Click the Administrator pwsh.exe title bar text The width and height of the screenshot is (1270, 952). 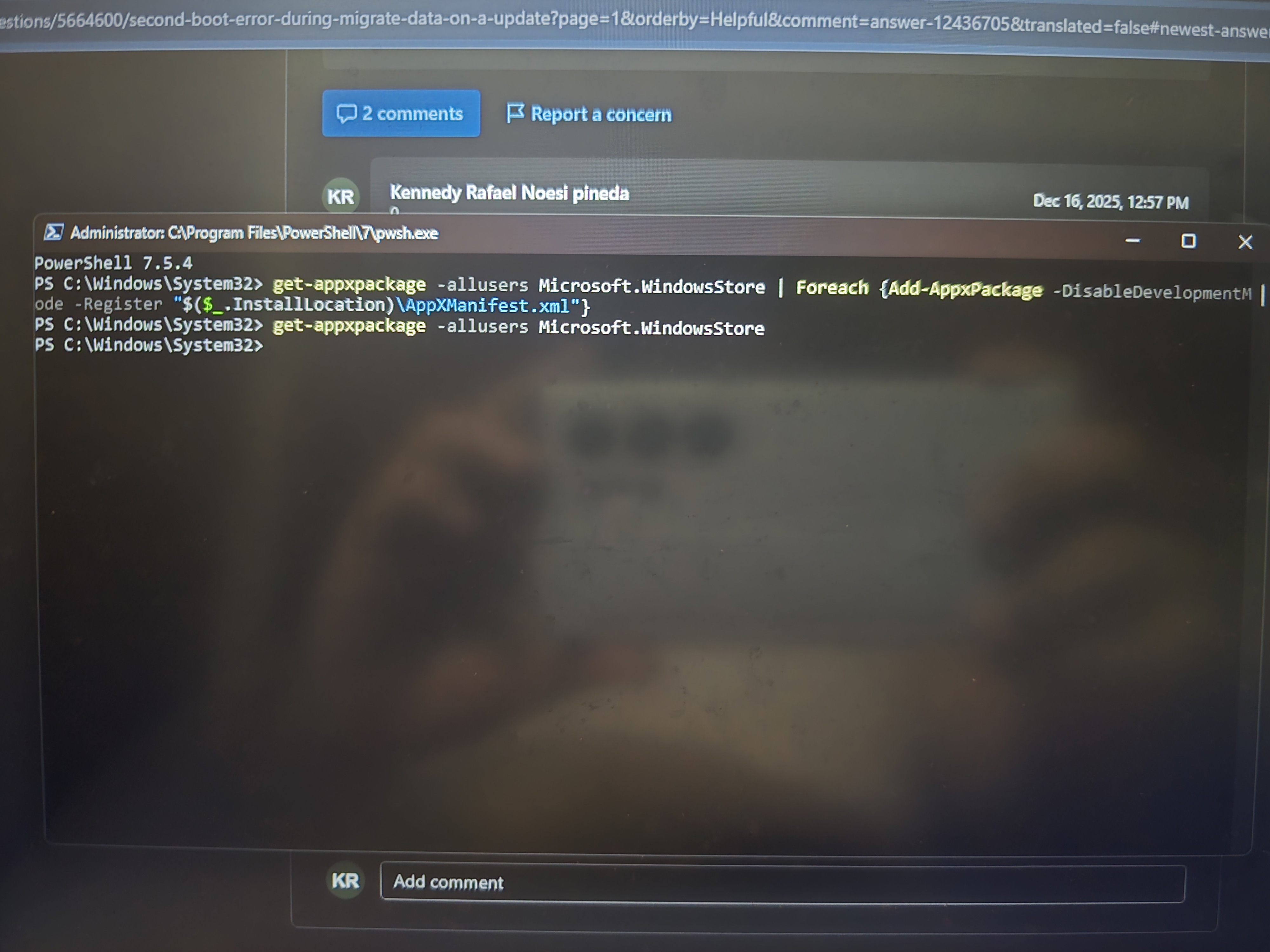point(254,233)
